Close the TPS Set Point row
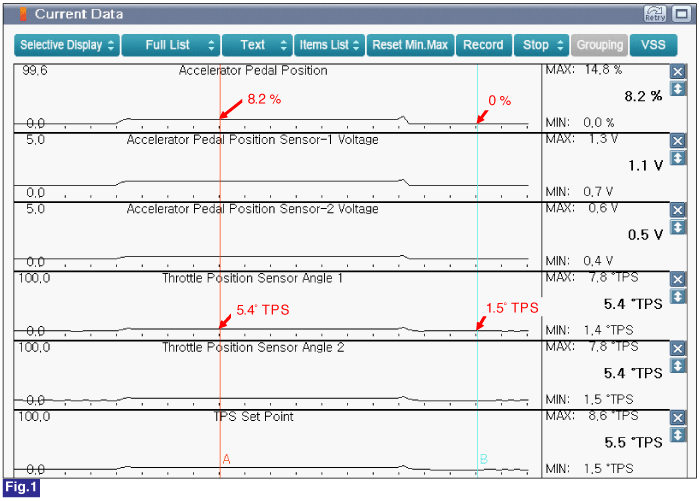The width and height of the screenshot is (700, 501). pyautogui.click(x=678, y=418)
